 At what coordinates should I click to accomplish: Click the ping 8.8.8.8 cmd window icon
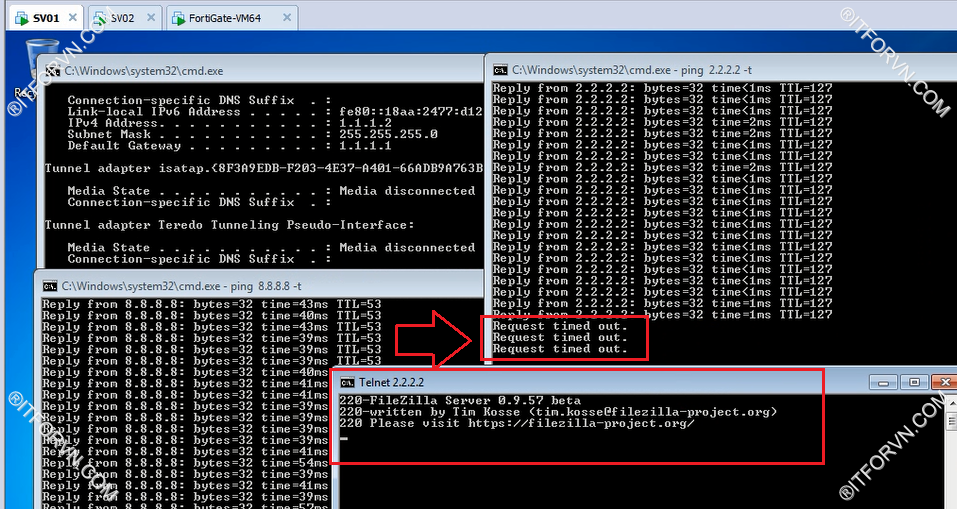[x=50, y=285]
